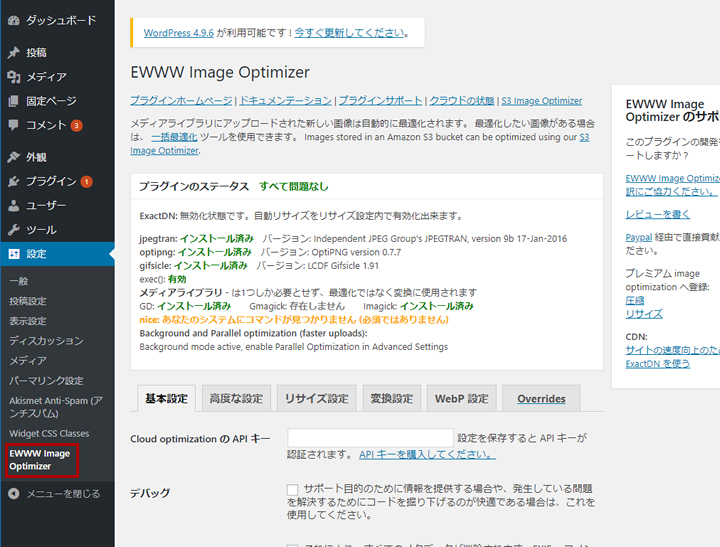Click the user silhouette icon beside ユーザー
The image size is (720, 547).
pos(14,206)
